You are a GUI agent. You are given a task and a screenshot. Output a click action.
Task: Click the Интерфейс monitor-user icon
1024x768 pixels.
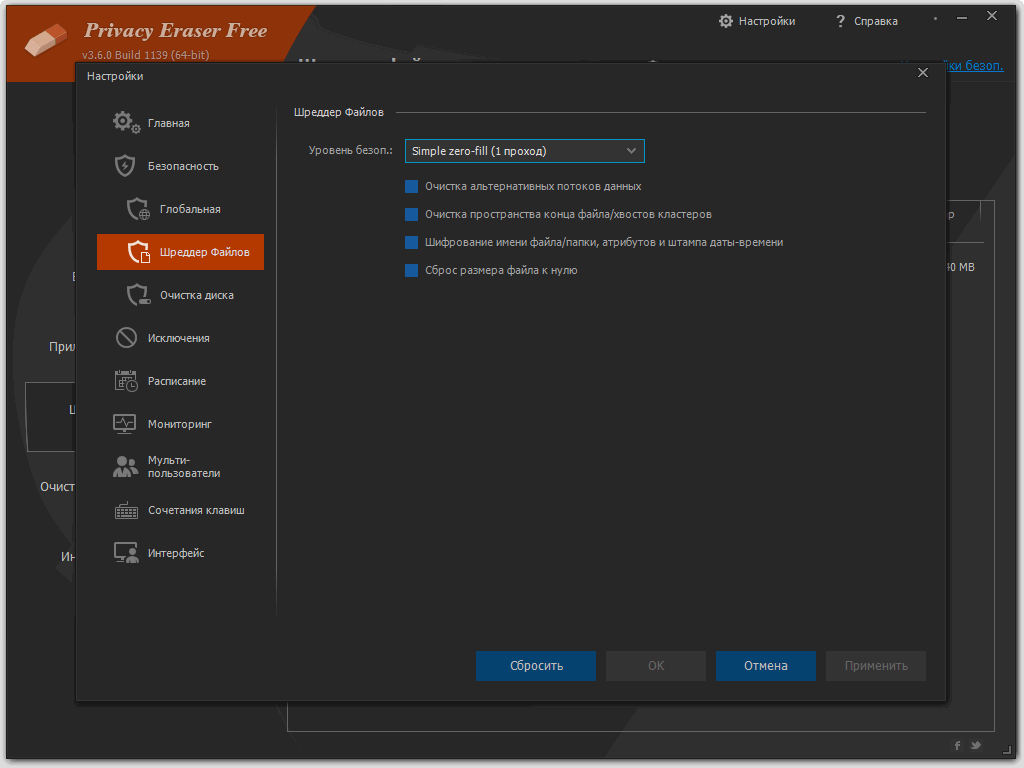click(x=126, y=552)
